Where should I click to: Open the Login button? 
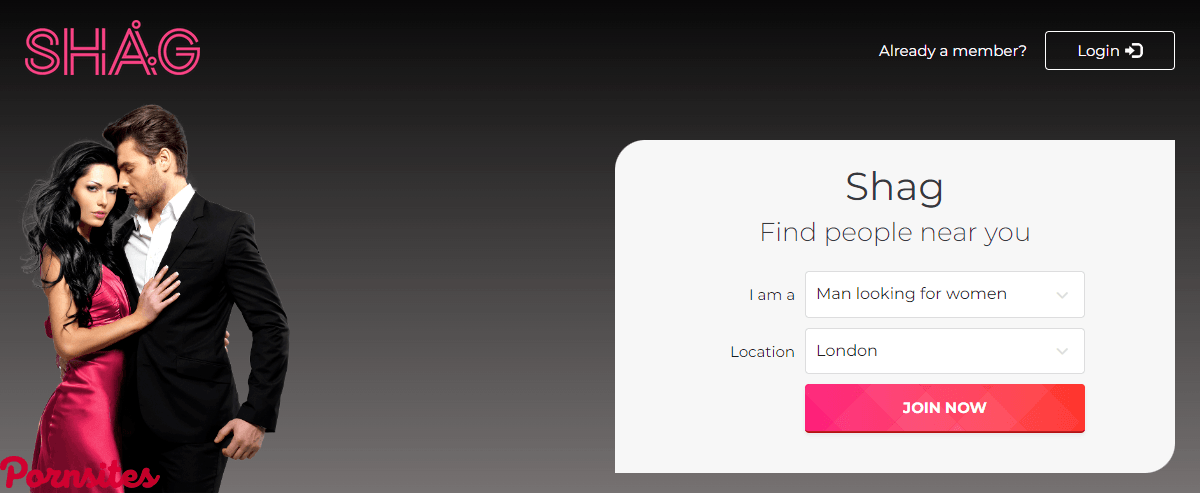(1110, 50)
